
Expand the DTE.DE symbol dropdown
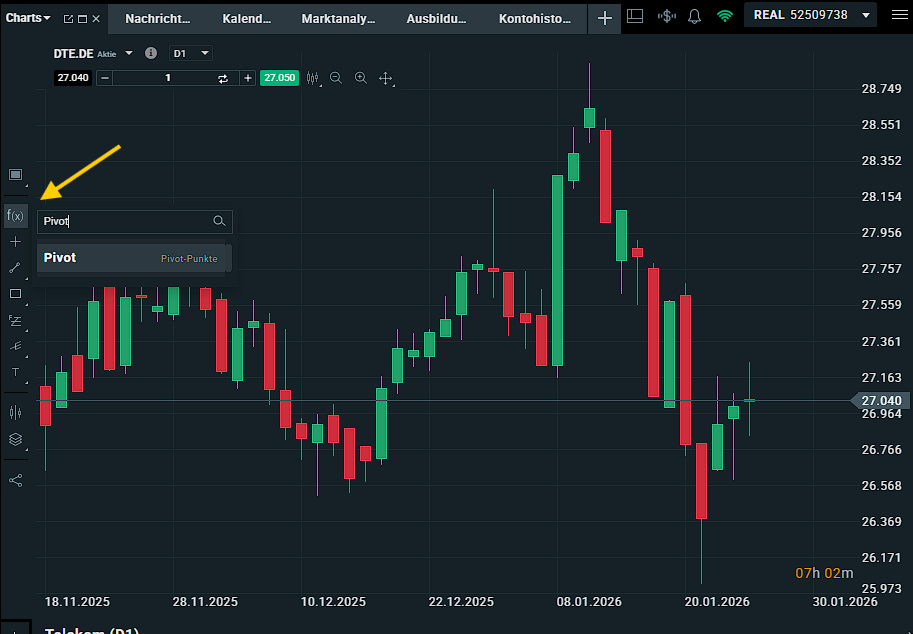click(129, 53)
